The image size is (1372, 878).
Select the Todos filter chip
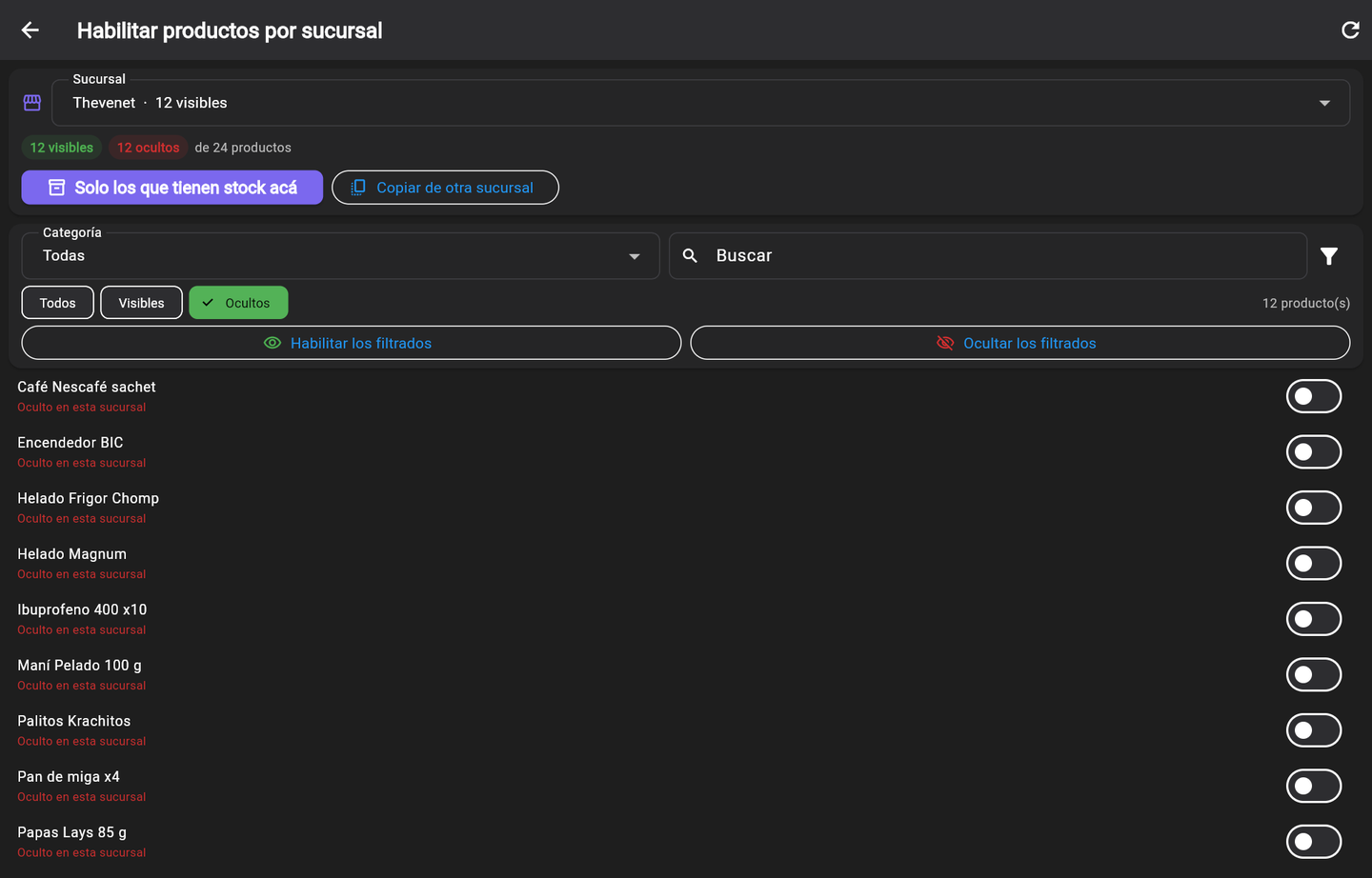coord(58,303)
